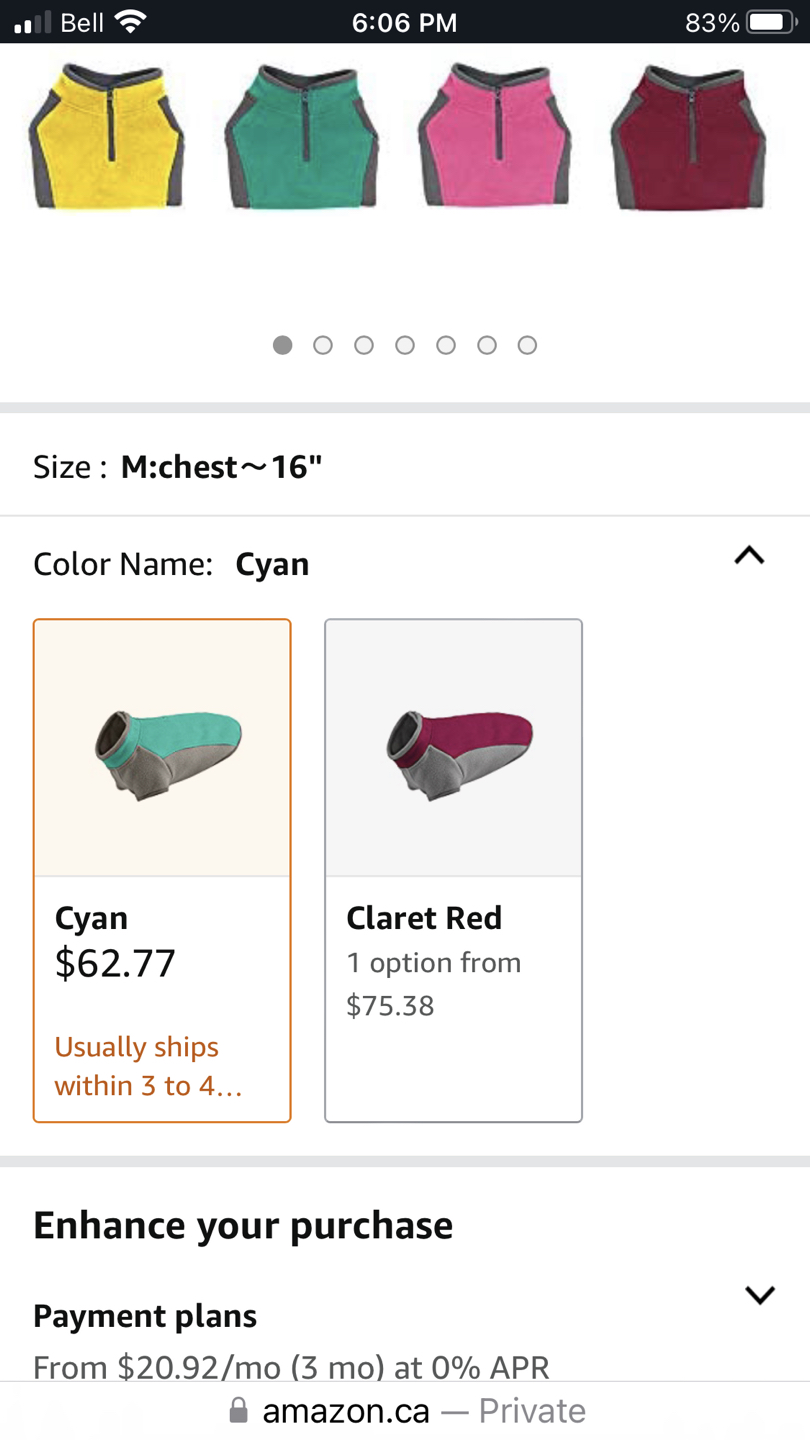
Task: Choose the Cyan color option card
Action: click(162, 870)
